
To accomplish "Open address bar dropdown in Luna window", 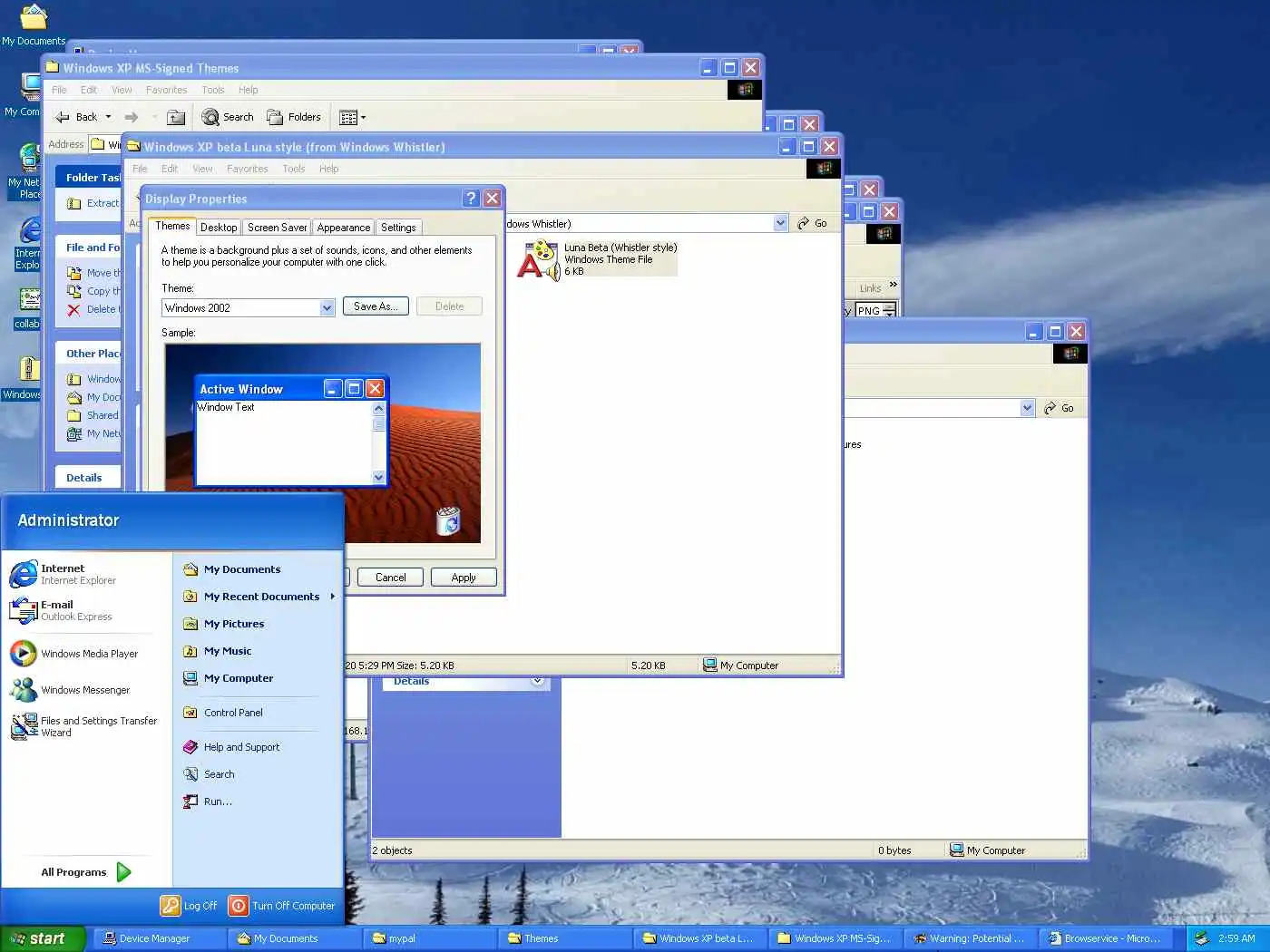I will (x=780, y=223).
